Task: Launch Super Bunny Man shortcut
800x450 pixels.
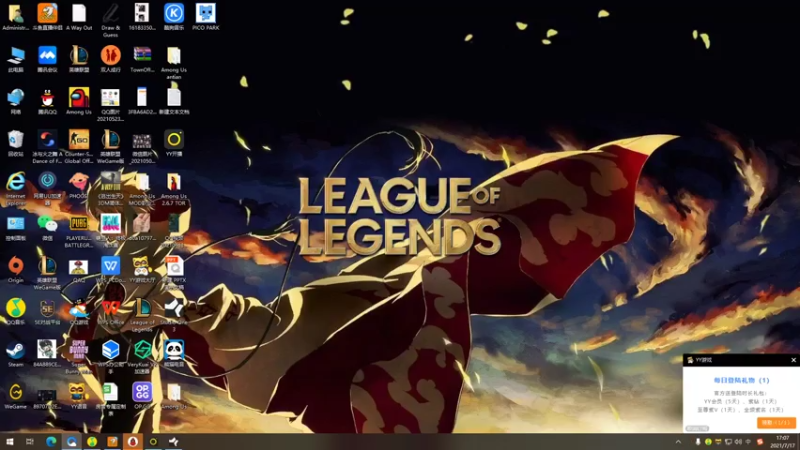Action: [x=79, y=350]
